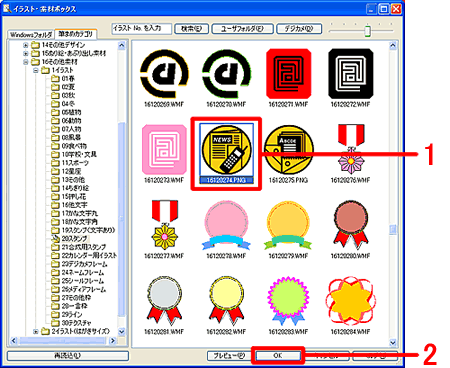Click the 再読込 reload button
The width and height of the screenshot is (450, 368).
point(68,356)
